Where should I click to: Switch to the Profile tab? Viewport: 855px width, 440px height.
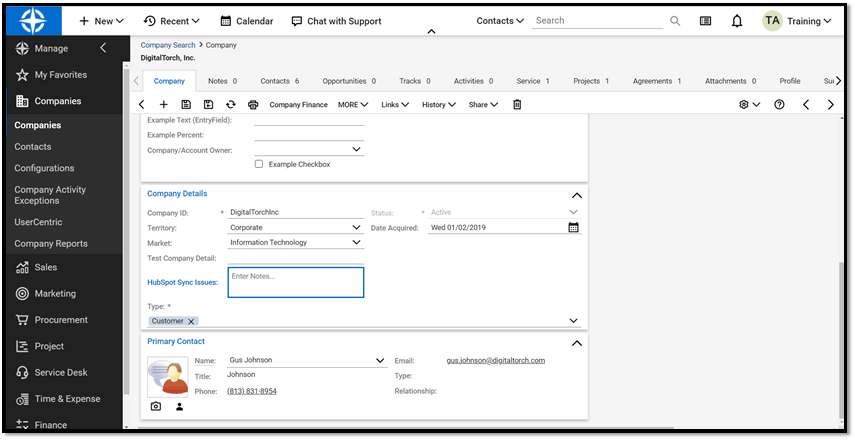pos(790,81)
